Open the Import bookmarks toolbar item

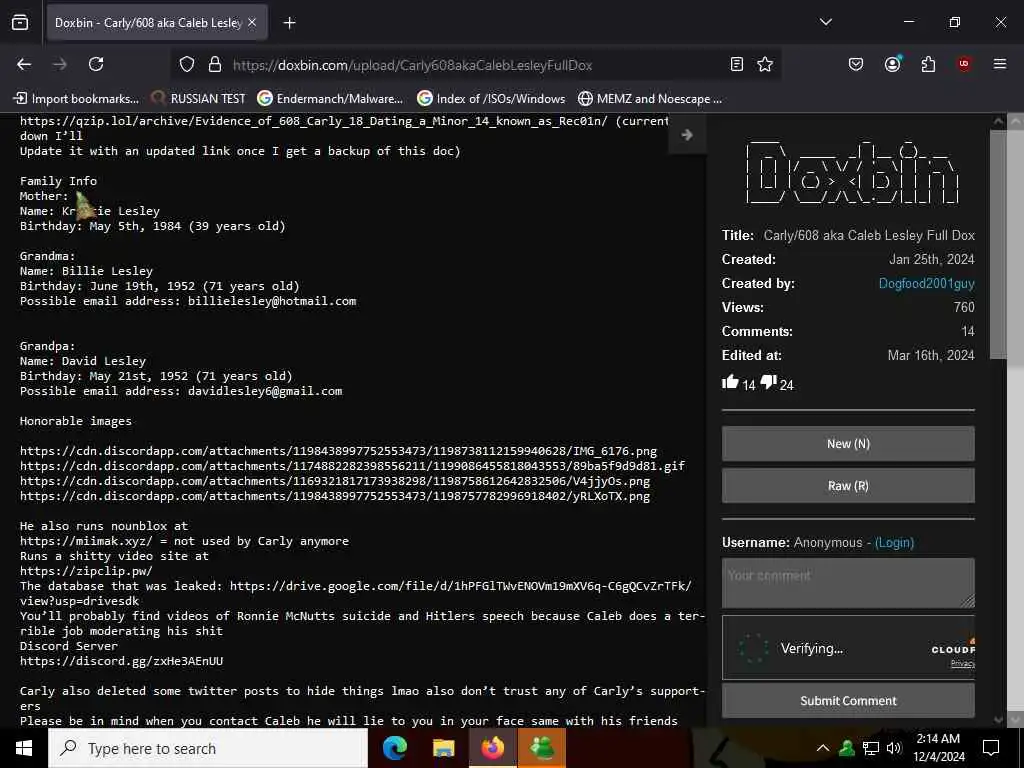click(76, 99)
